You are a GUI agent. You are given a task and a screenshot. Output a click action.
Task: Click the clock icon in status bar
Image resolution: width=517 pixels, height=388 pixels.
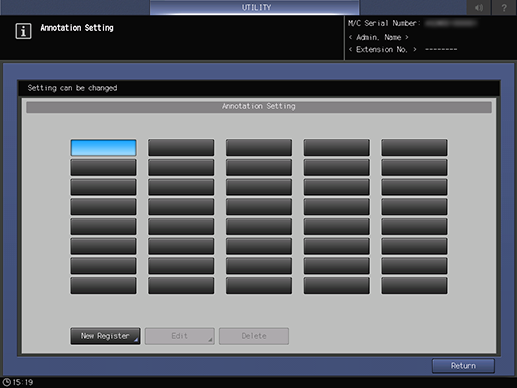(7, 382)
